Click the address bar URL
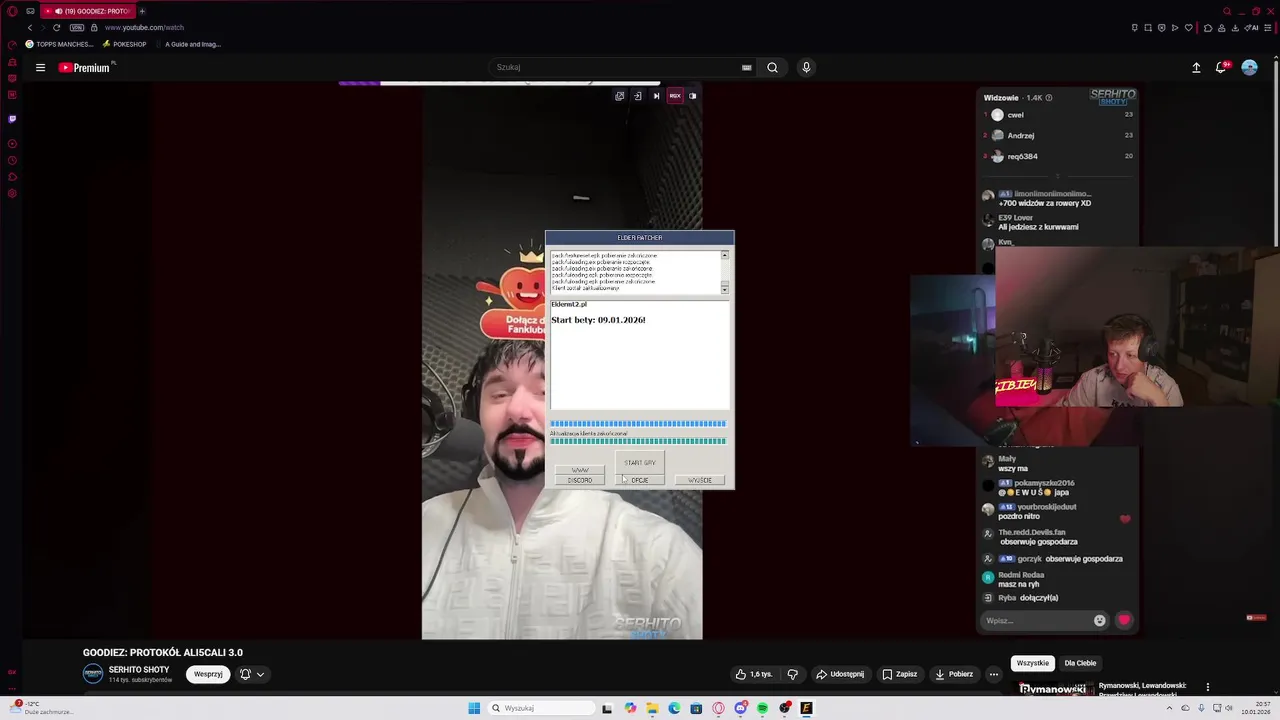Image resolution: width=1280 pixels, height=720 pixels. (144, 27)
